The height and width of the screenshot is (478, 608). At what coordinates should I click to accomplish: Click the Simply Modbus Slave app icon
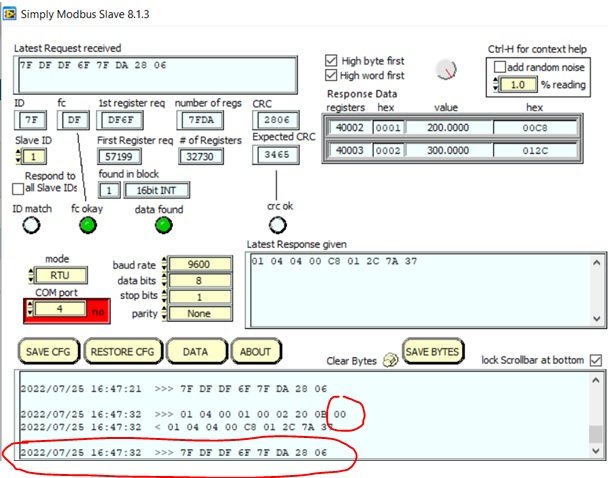[x=9, y=14]
